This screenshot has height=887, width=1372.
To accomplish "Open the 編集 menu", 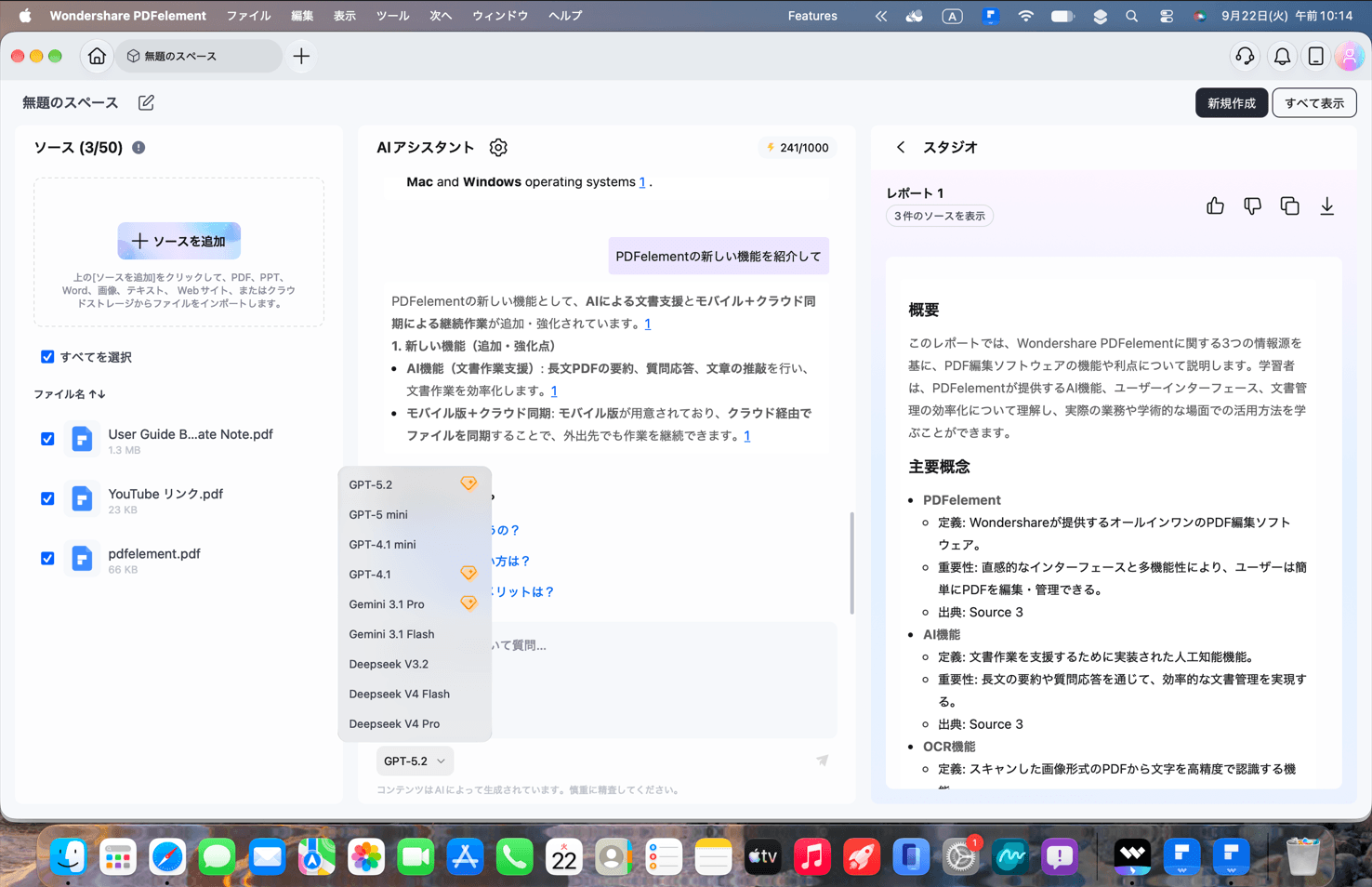I will (302, 16).
